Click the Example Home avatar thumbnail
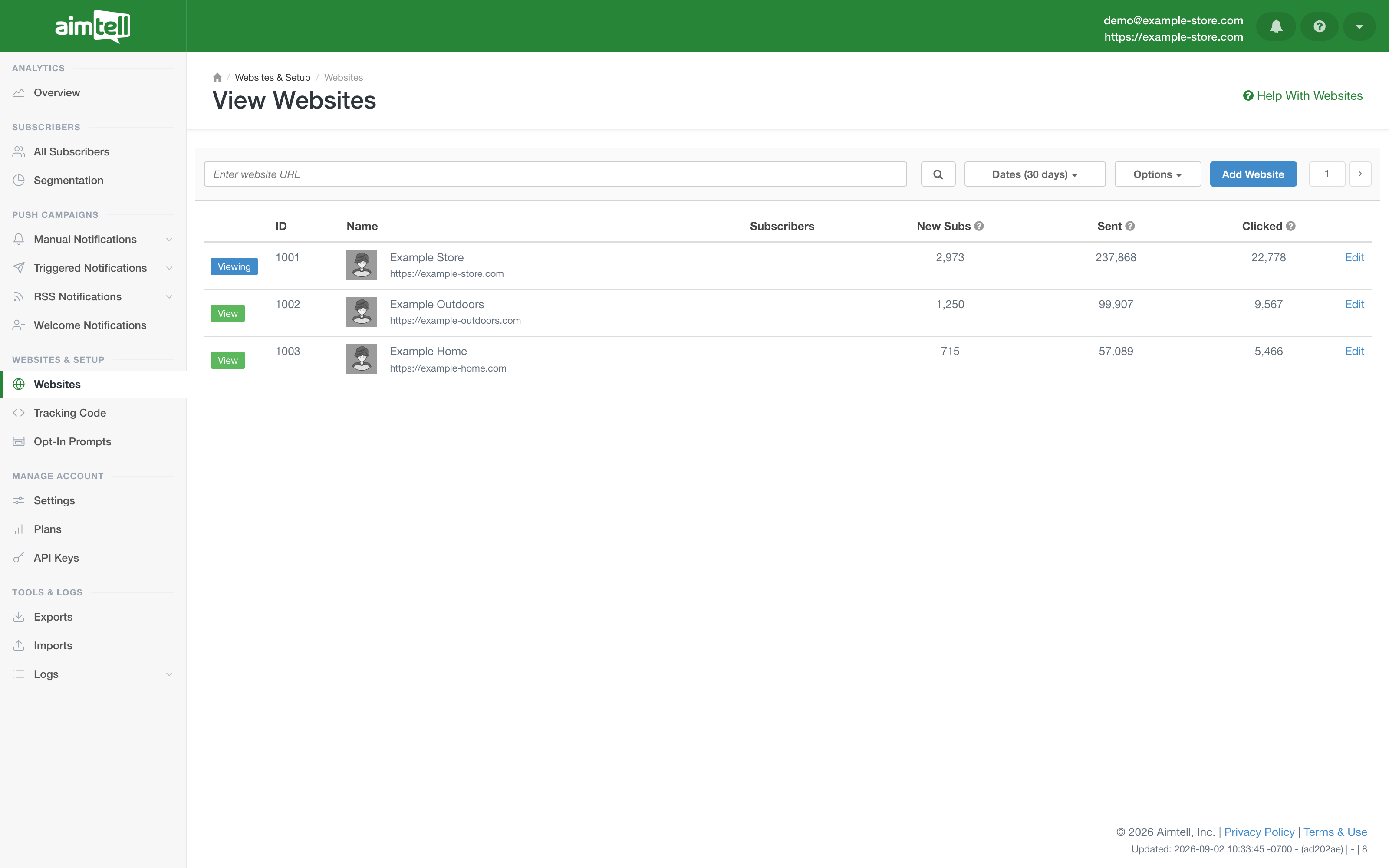The height and width of the screenshot is (868, 1389). 361,359
